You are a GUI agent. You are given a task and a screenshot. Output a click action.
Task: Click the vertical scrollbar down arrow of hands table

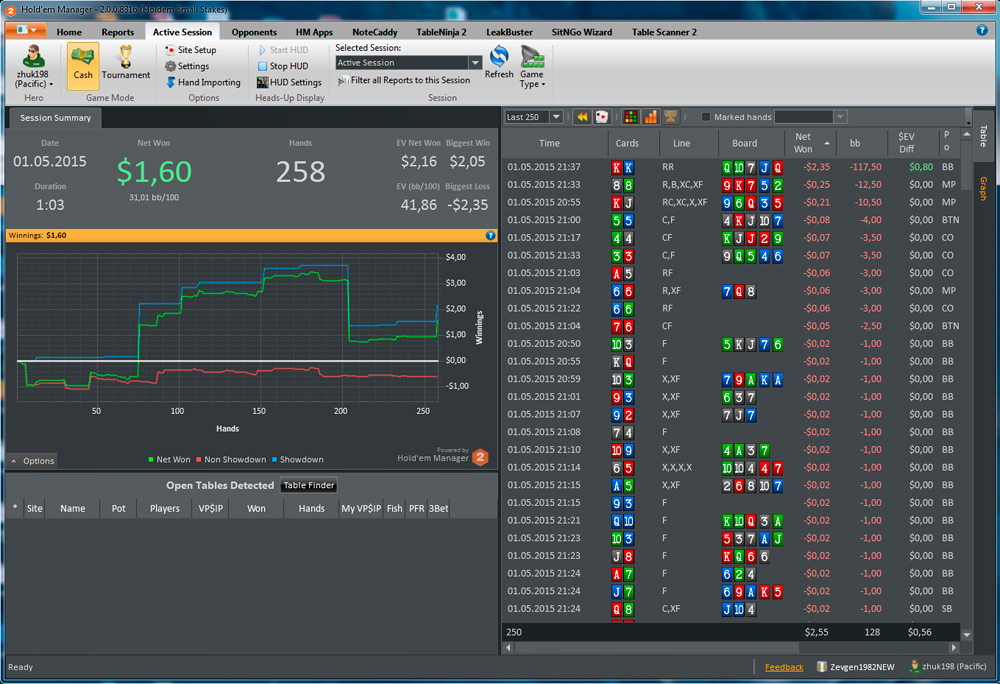(x=967, y=635)
